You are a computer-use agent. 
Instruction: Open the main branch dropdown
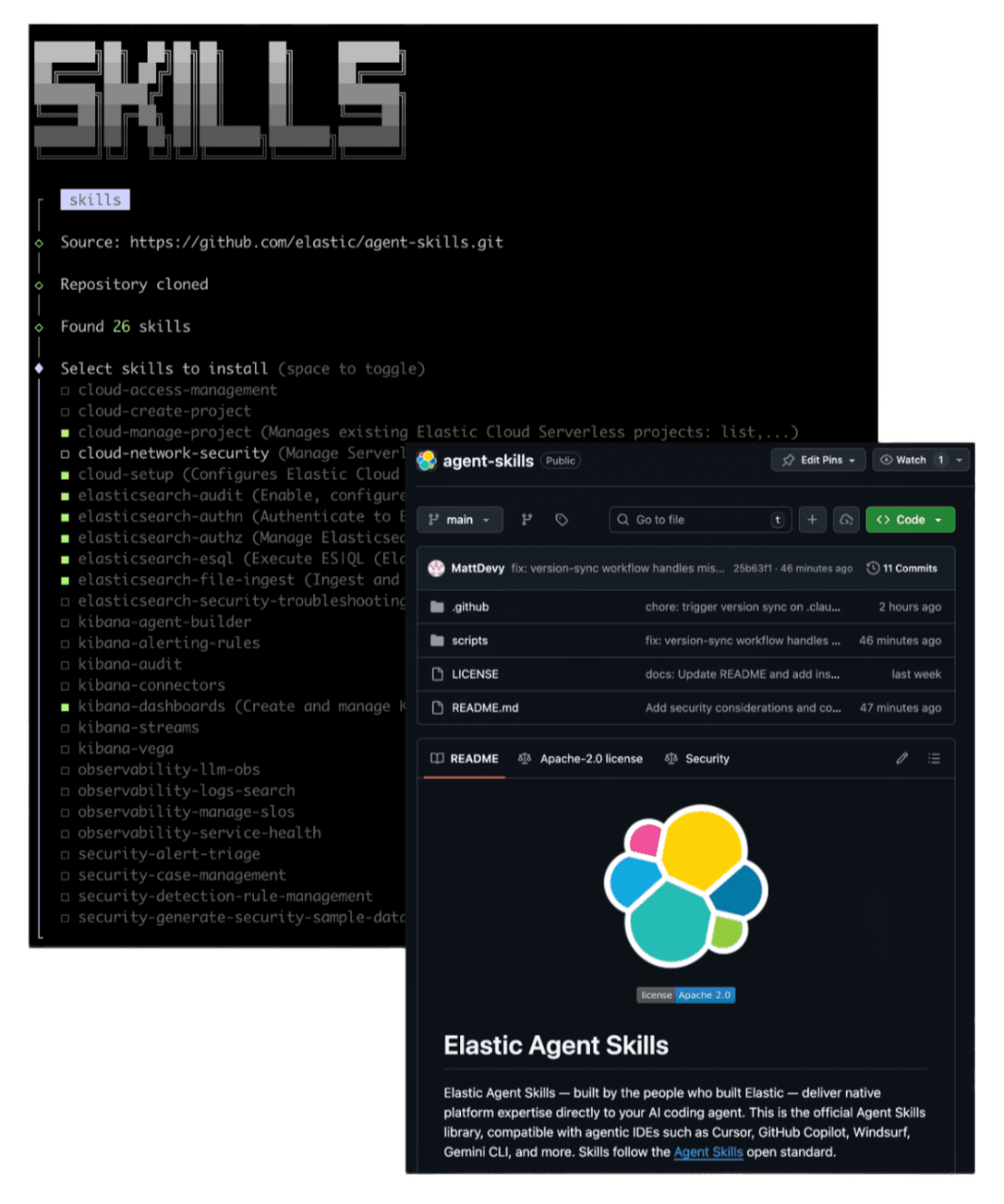tap(459, 519)
